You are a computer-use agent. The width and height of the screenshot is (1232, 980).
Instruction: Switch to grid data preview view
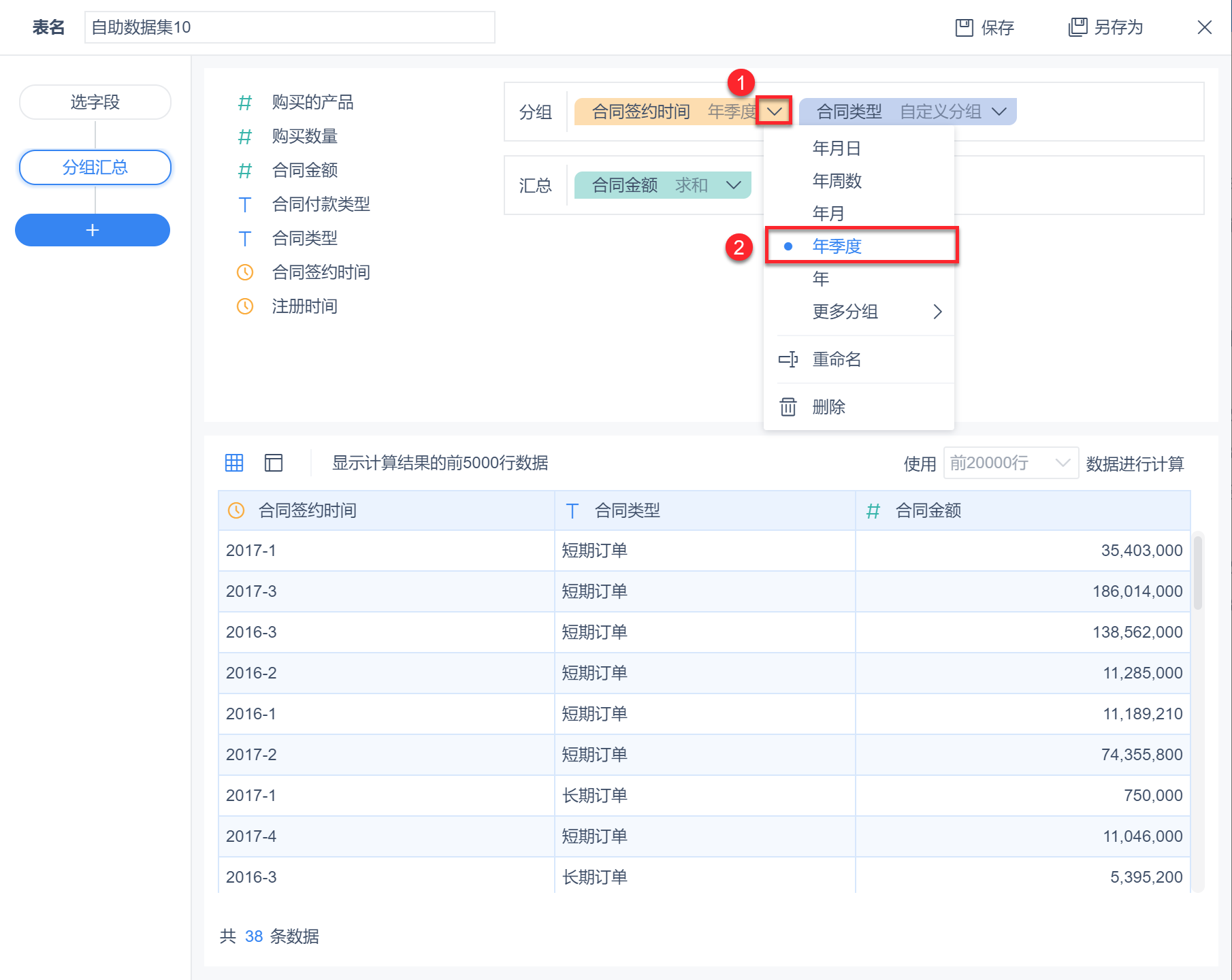234,463
